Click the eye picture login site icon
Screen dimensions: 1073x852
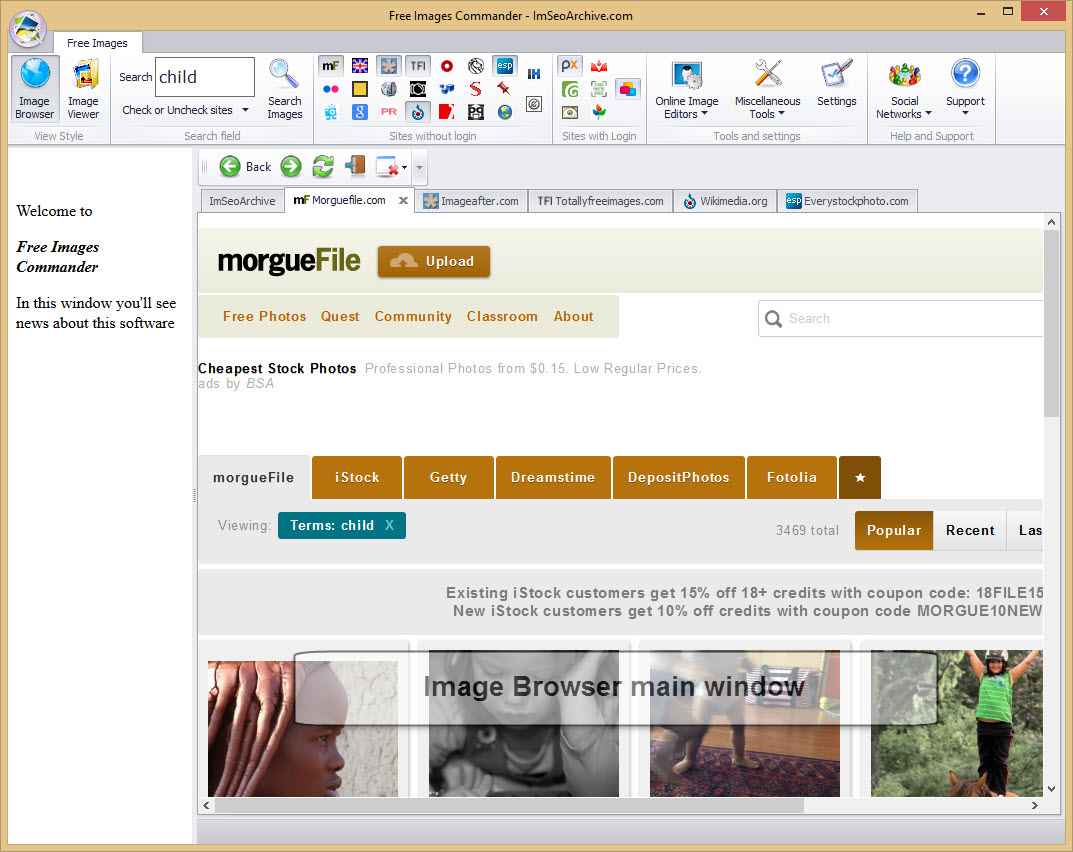569,112
